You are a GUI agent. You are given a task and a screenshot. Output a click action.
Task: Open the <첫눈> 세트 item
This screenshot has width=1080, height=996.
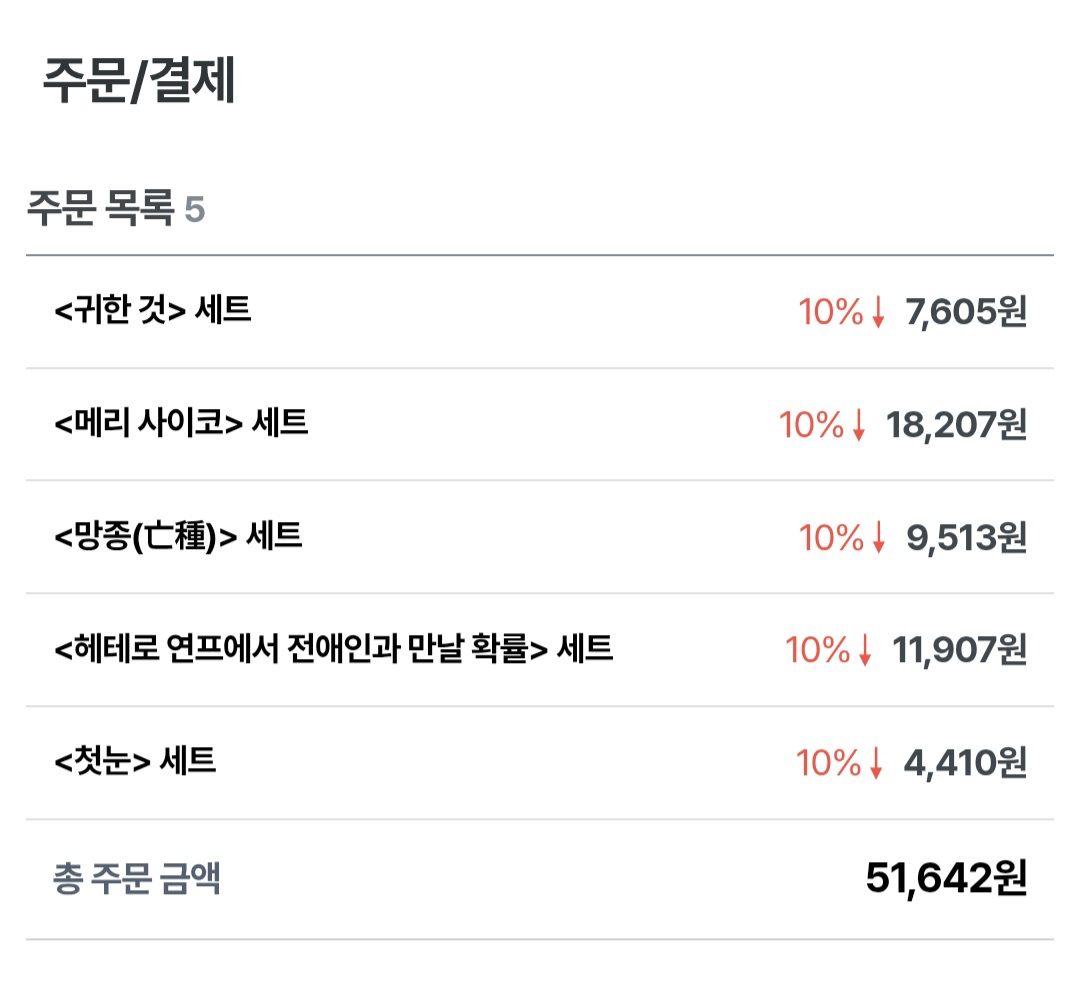coord(135,763)
